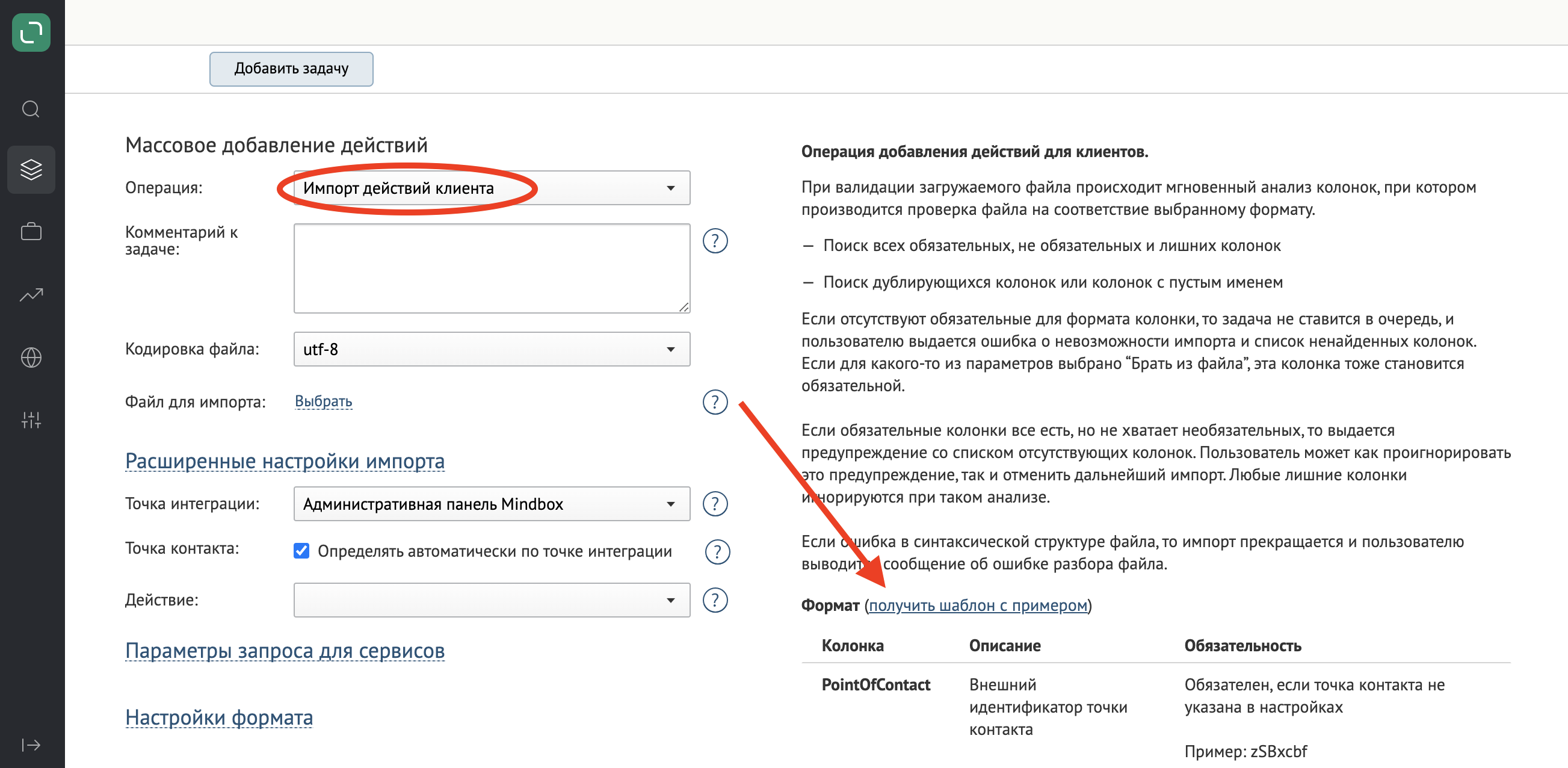Open the briefcase sidebar icon

31,232
